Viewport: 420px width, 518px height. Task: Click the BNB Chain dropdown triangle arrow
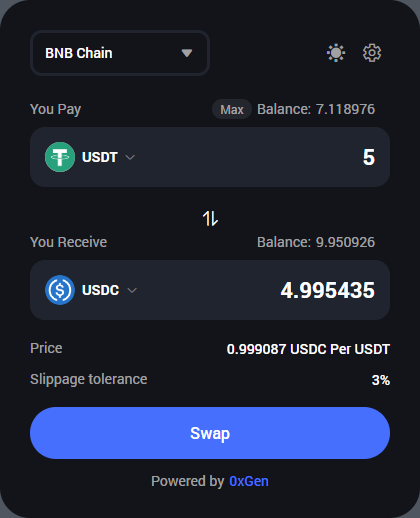(187, 53)
